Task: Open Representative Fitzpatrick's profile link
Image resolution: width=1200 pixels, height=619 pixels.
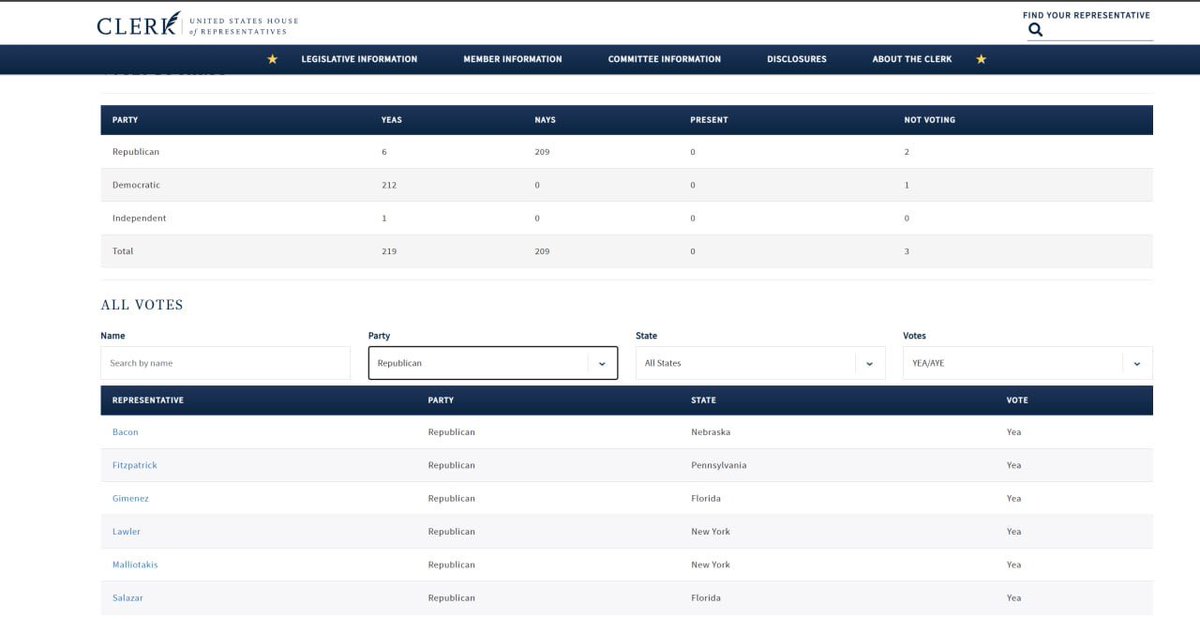Action: pyautogui.click(x=134, y=465)
